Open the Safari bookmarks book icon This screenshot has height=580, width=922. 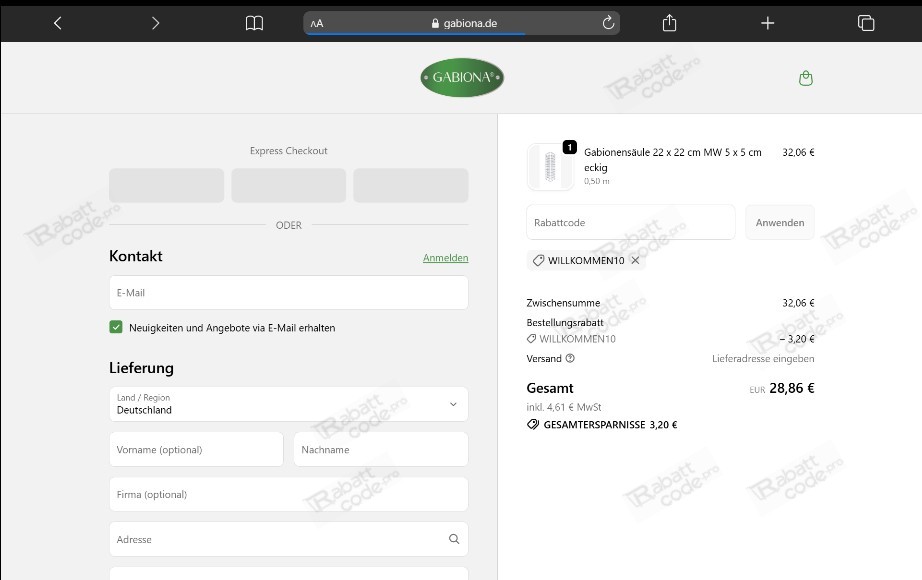(x=254, y=23)
